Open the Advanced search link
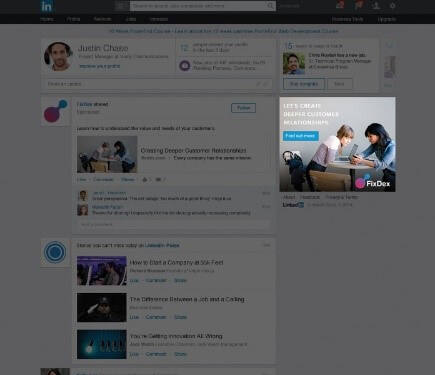 coord(289,6)
